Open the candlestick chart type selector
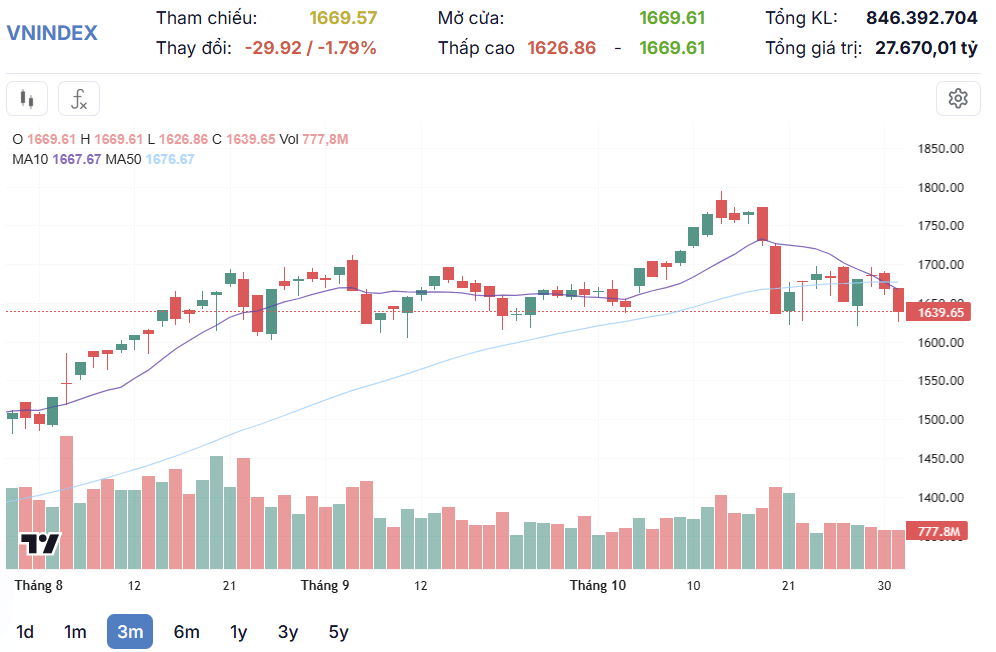The width and height of the screenshot is (996, 652). 27,99
